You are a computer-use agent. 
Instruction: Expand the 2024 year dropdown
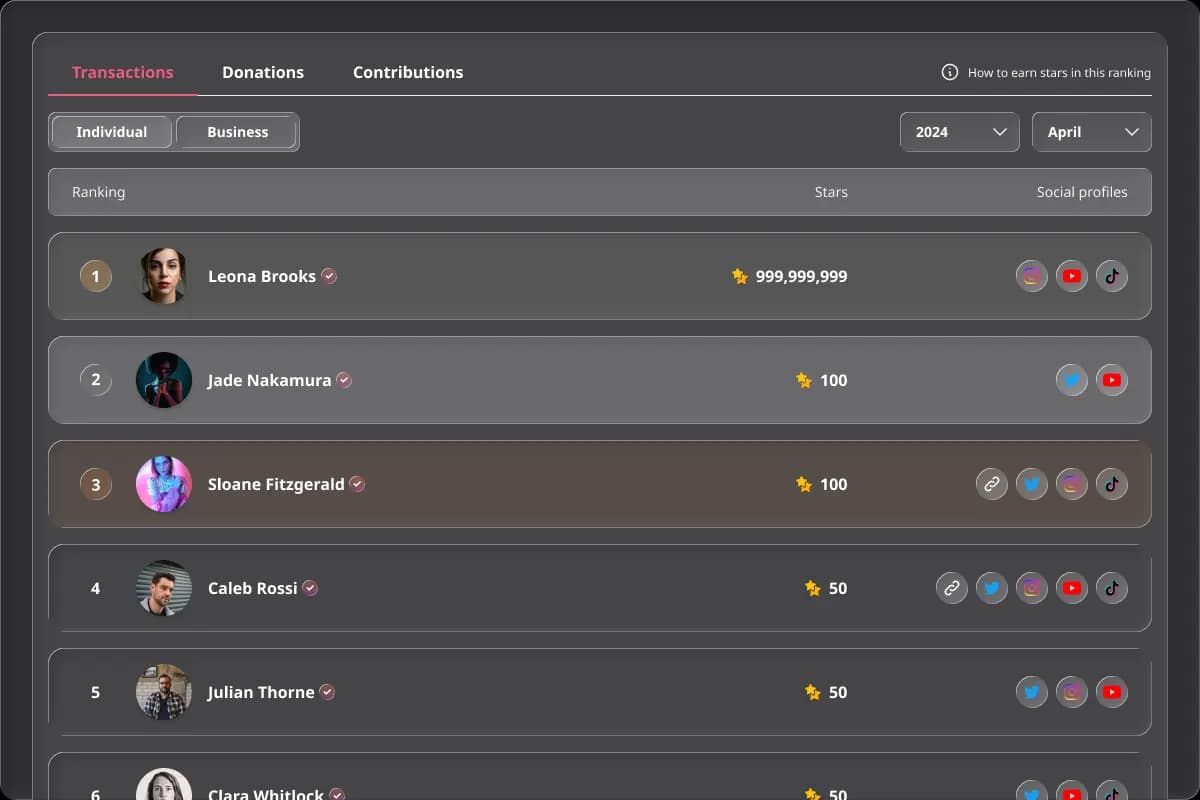(959, 132)
